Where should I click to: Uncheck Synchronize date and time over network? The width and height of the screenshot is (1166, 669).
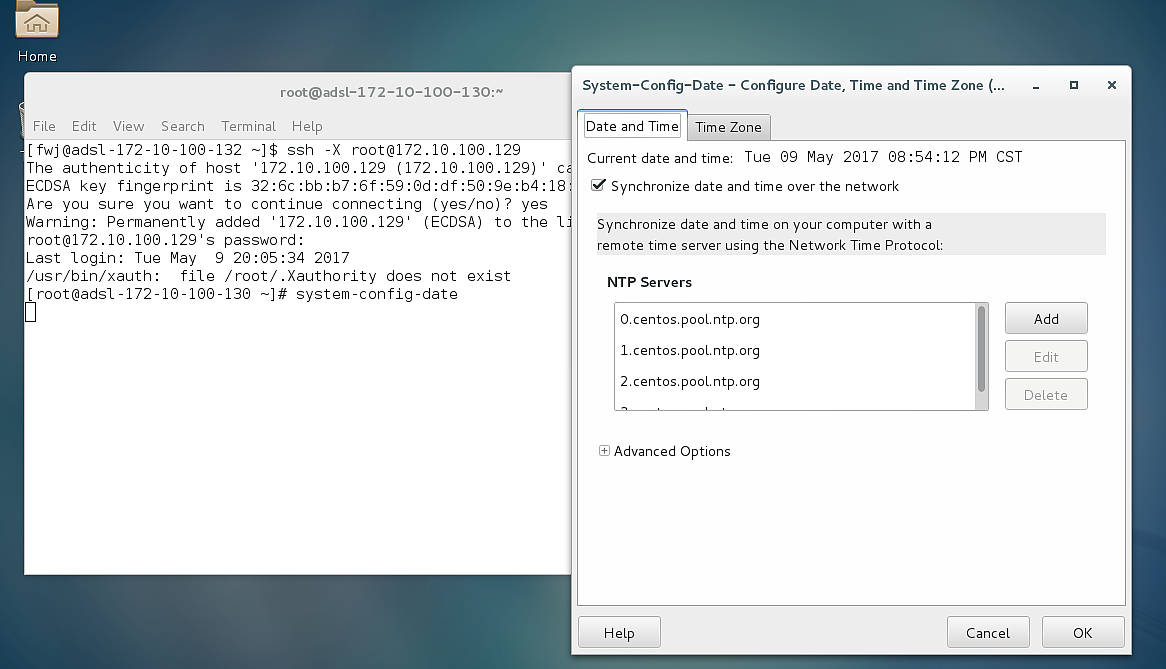tap(599, 186)
